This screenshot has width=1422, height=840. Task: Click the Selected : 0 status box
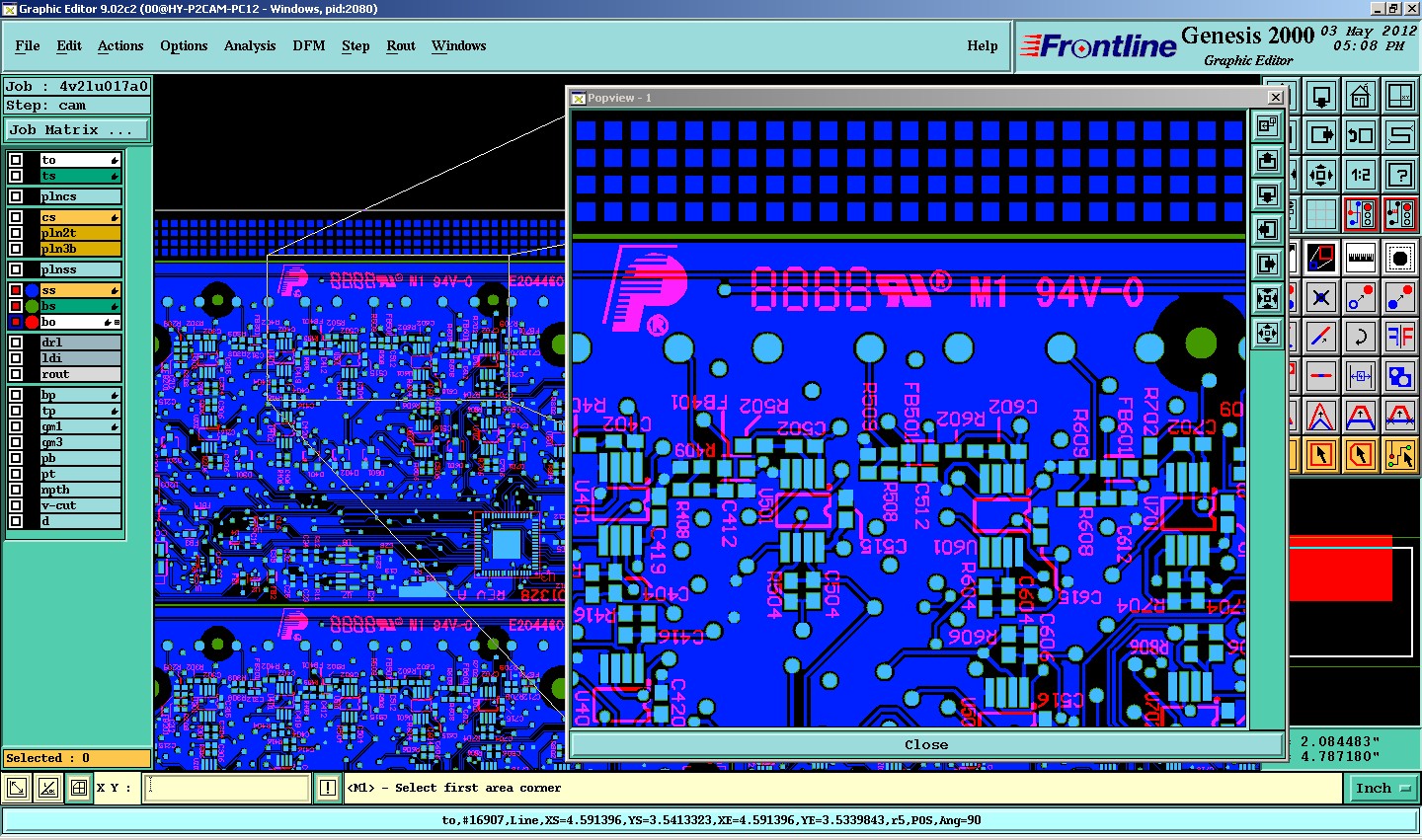77,758
